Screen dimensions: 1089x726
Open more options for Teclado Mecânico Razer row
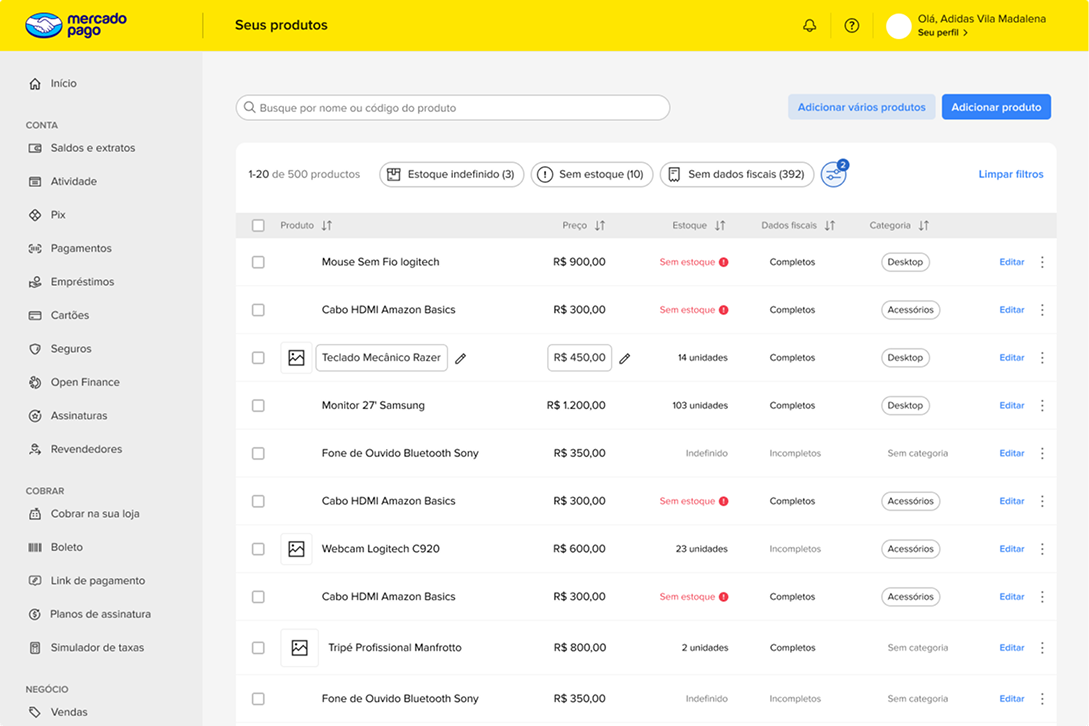click(x=1042, y=358)
